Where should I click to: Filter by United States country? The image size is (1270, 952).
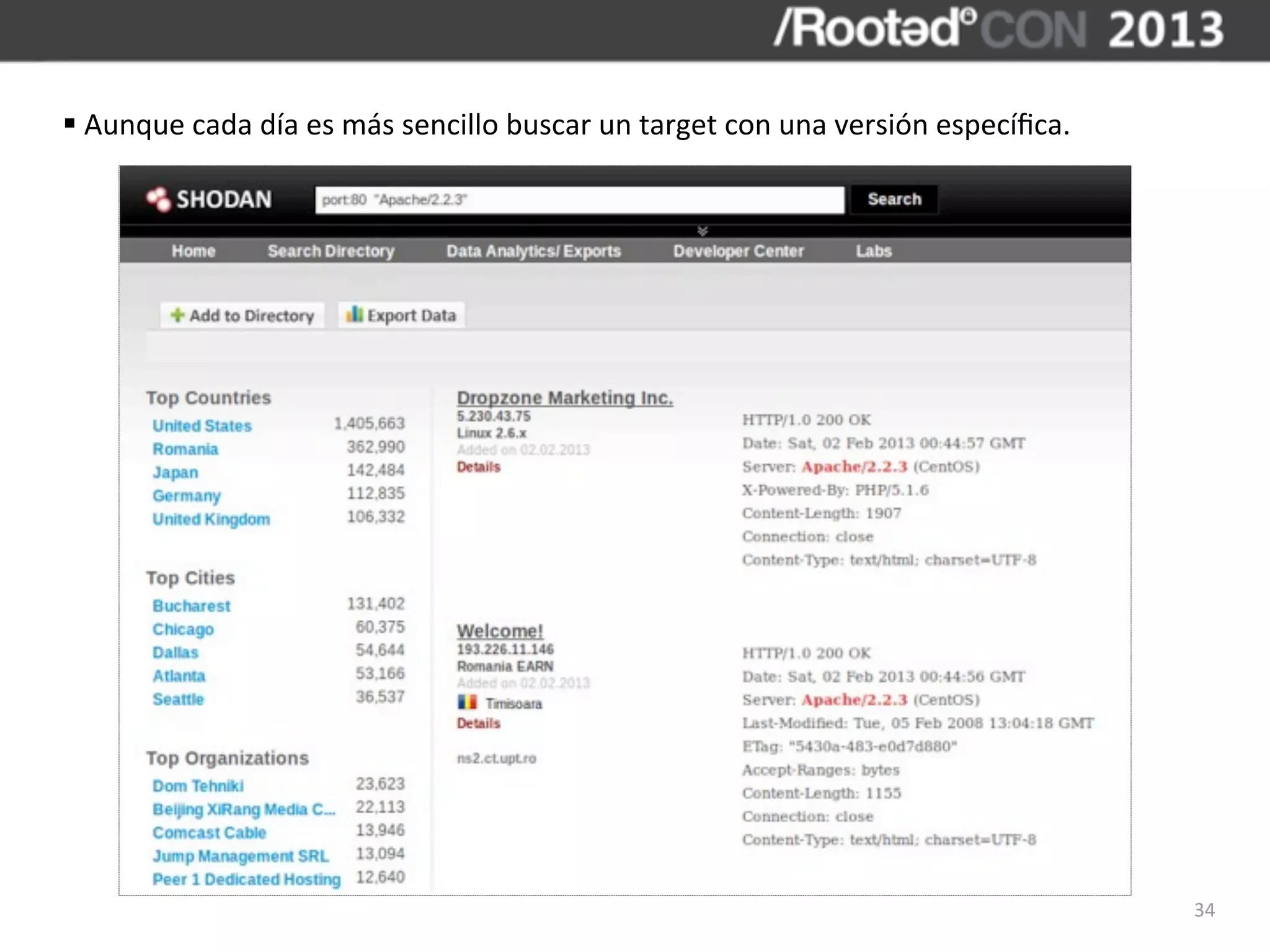202,426
